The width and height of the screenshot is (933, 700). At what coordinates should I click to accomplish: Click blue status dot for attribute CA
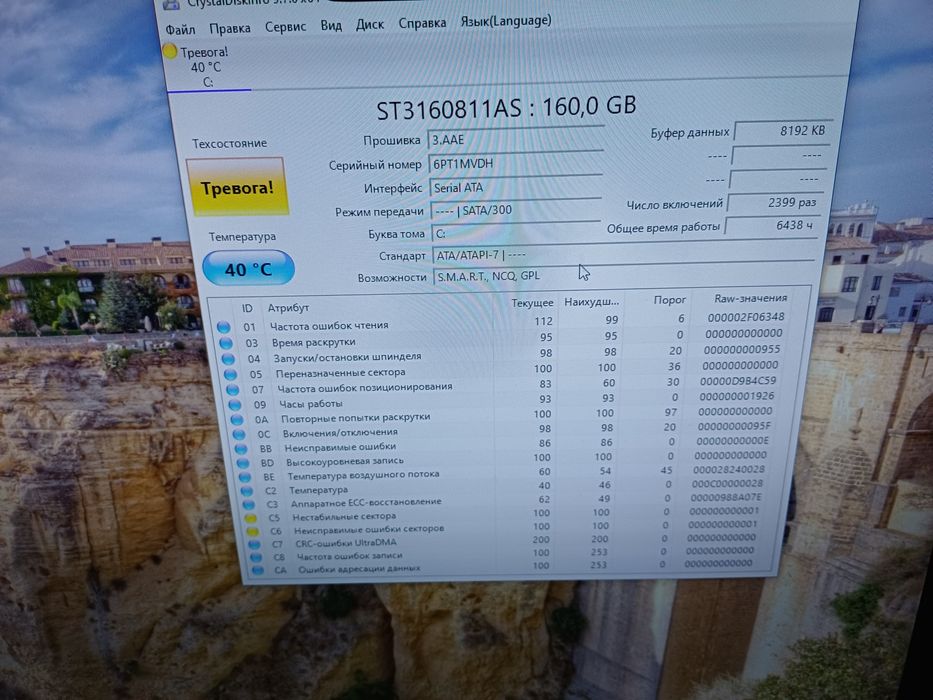[x=258, y=570]
